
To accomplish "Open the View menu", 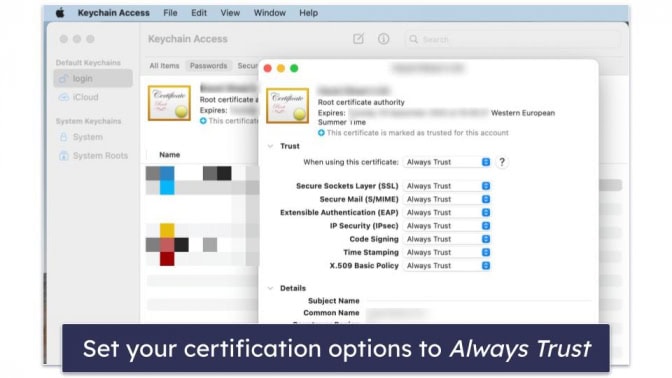I will click(230, 13).
